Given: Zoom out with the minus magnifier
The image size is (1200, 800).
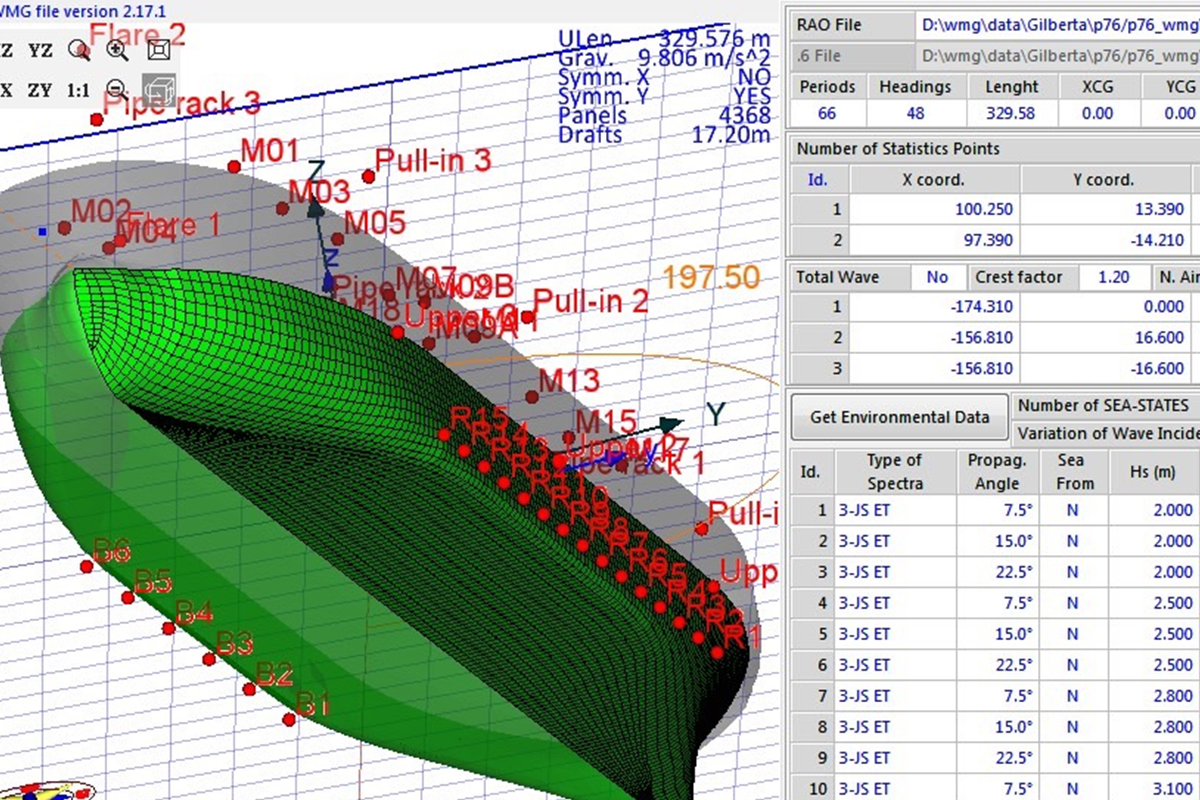Looking at the screenshot, I should click(116, 89).
